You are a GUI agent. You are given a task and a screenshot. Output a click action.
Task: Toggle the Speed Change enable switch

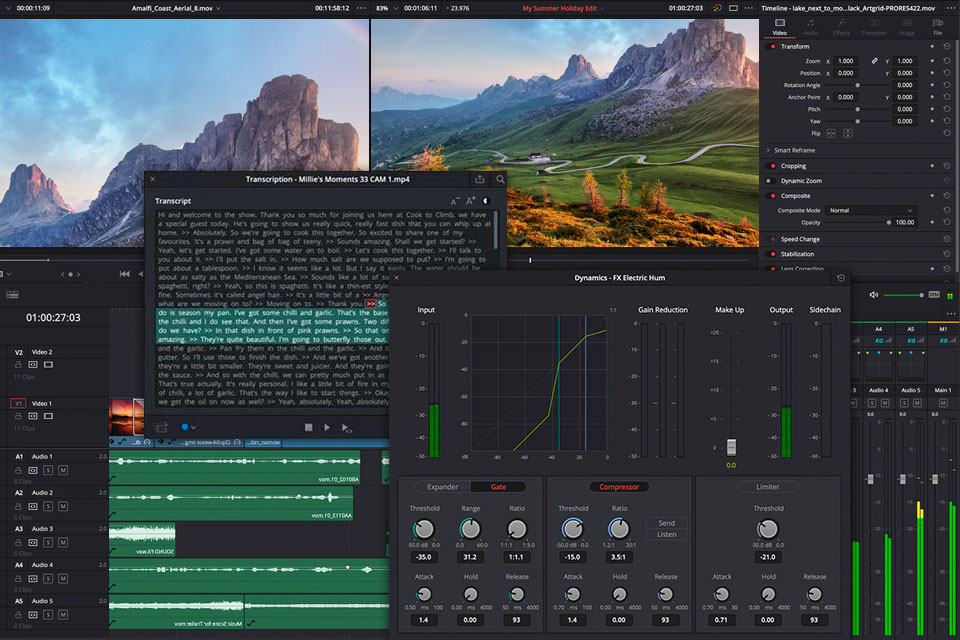click(x=773, y=239)
